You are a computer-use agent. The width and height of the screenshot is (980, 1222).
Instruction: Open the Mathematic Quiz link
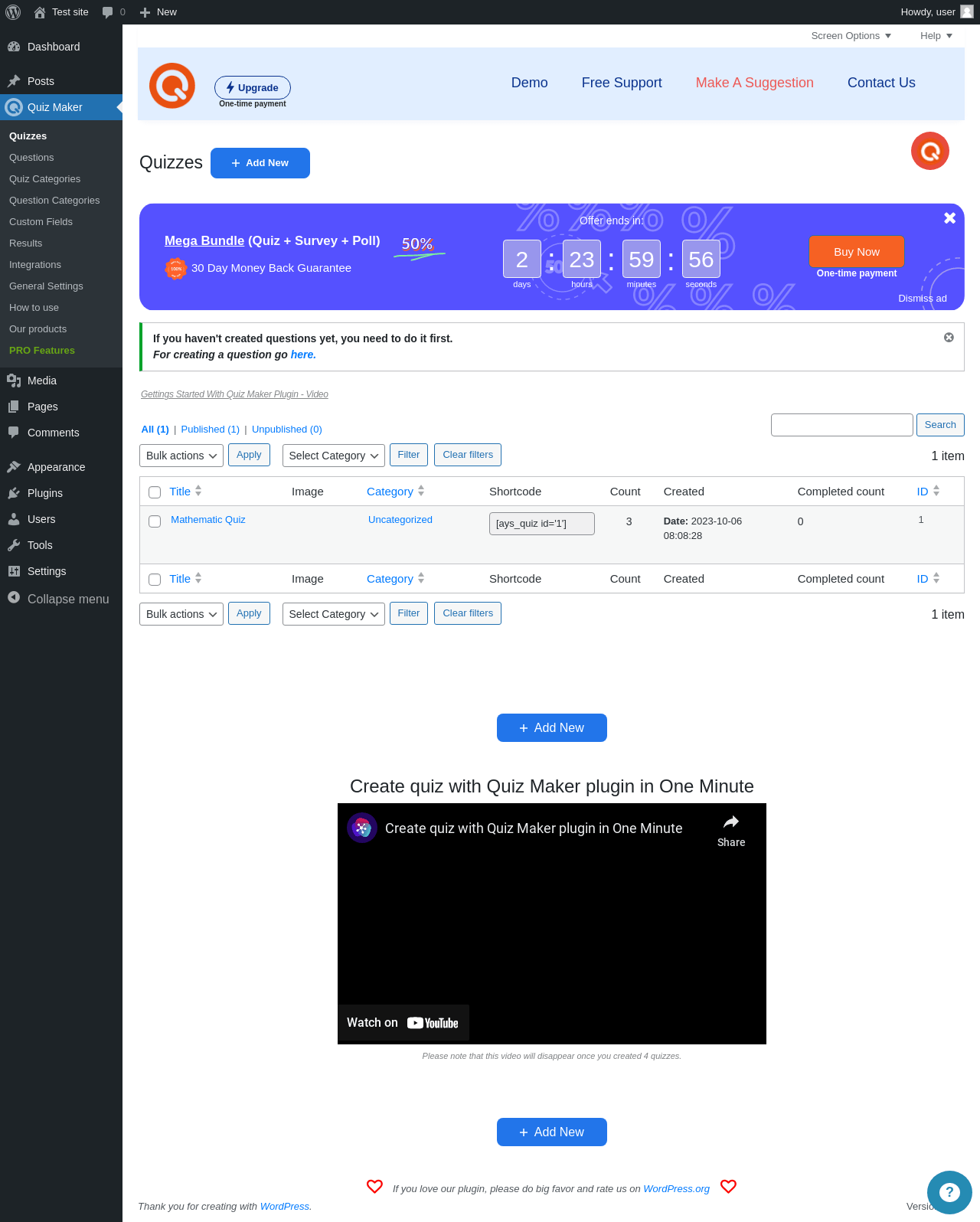click(x=208, y=520)
